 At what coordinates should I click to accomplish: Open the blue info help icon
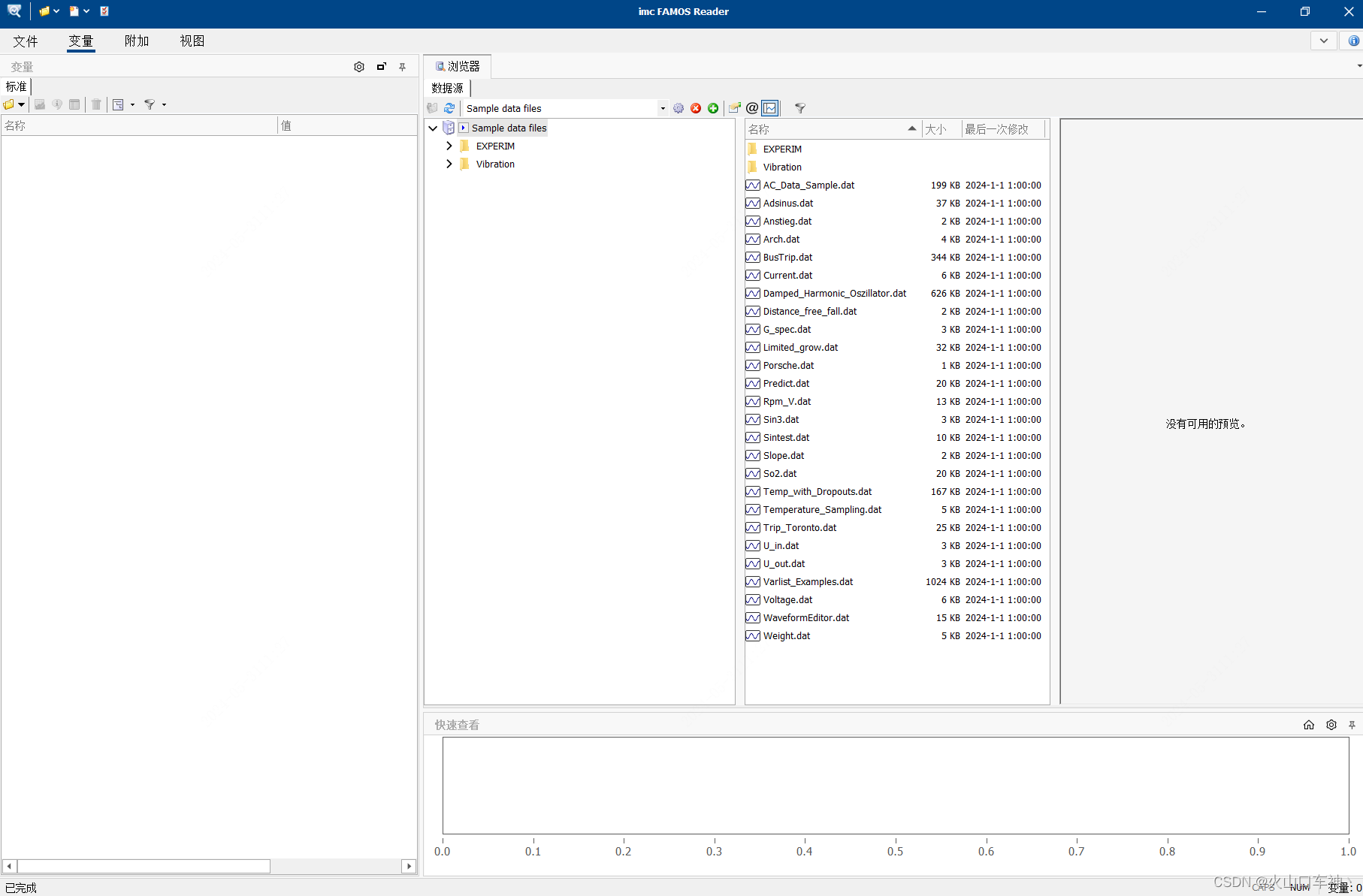pyautogui.click(x=1353, y=41)
